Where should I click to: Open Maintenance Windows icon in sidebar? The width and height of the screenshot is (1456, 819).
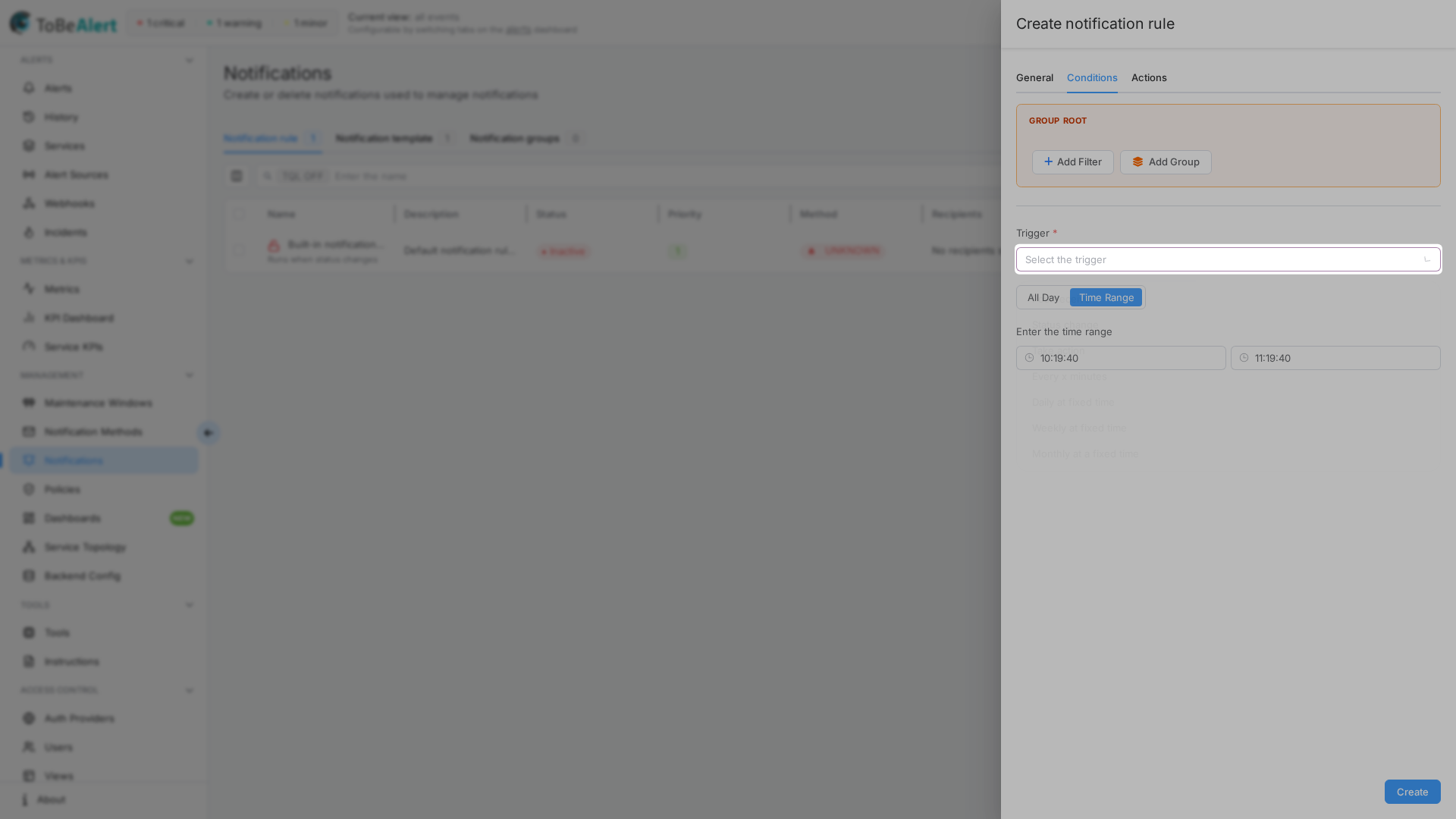29,403
